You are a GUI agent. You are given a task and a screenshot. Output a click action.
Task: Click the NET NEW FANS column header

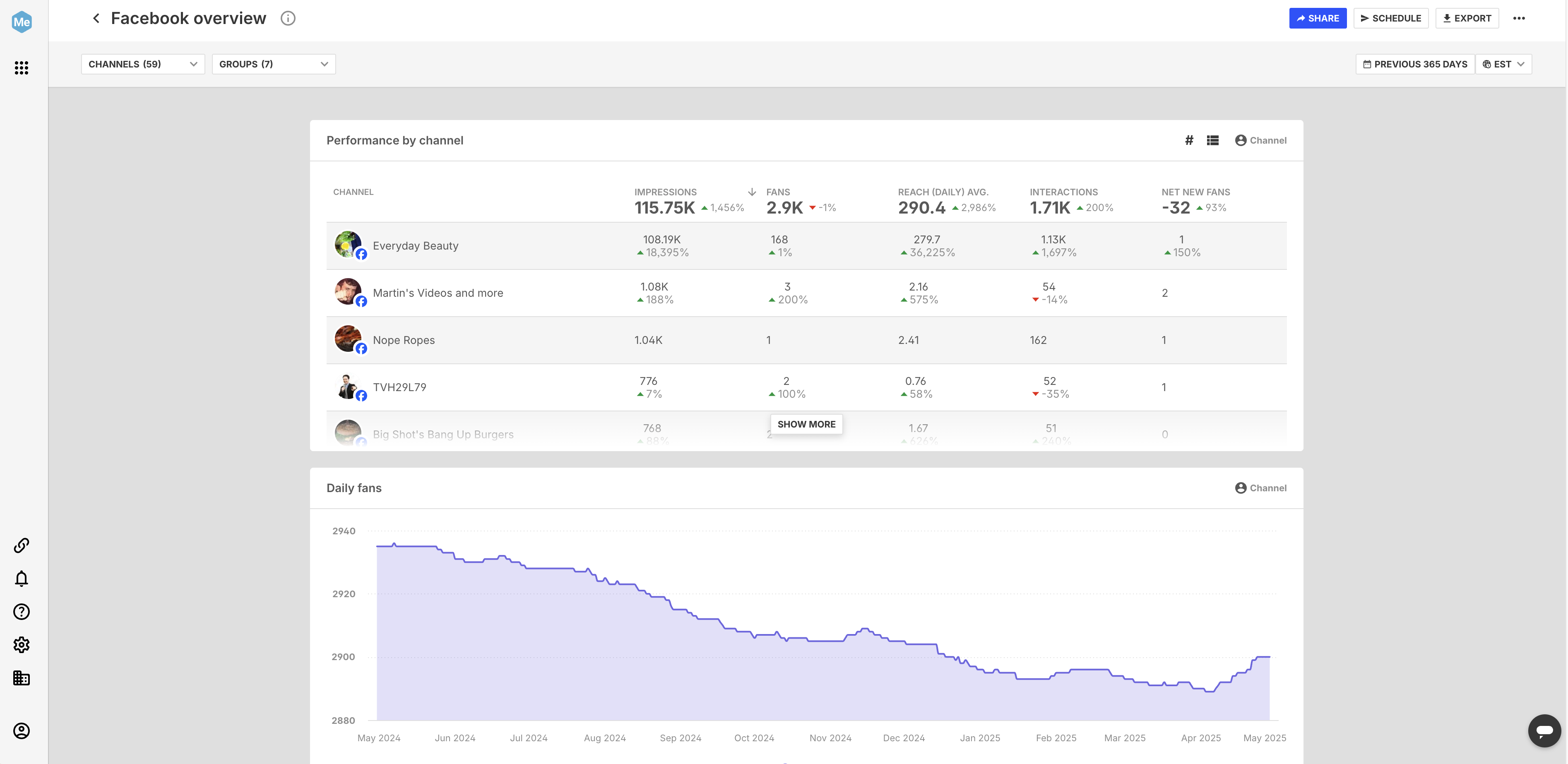(1195, 192)
